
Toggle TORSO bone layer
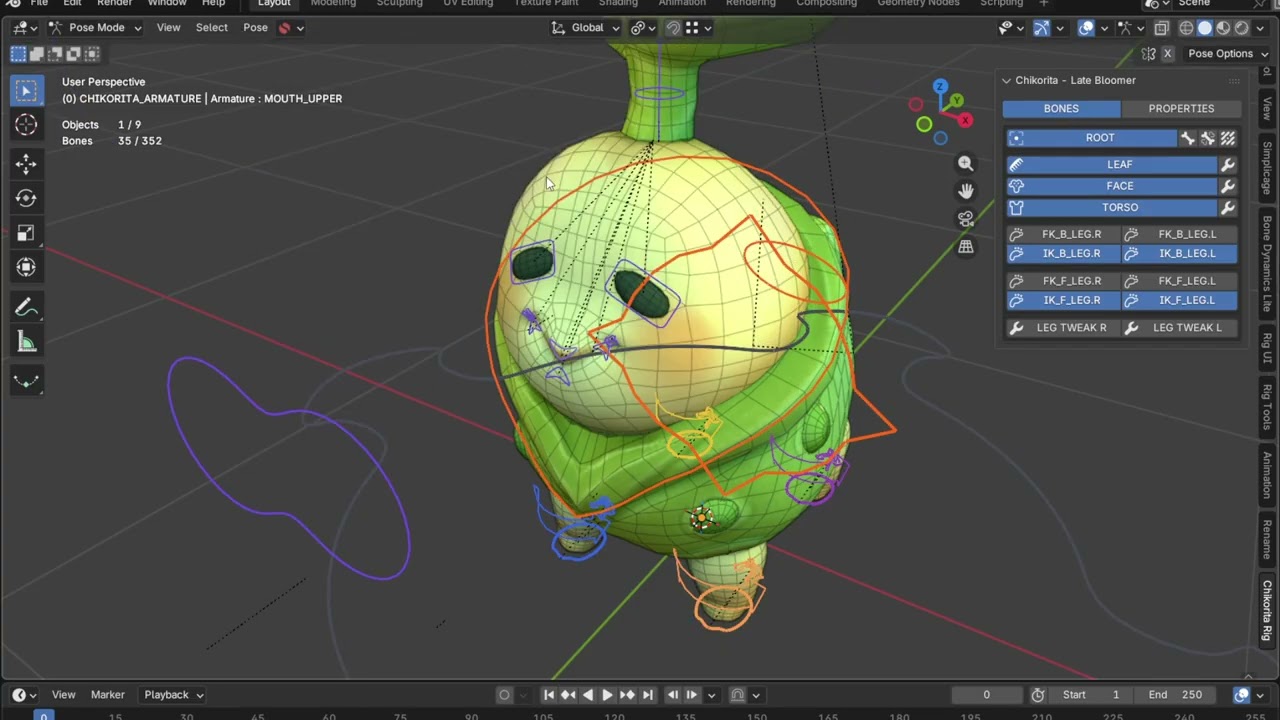coord(1111,208)
